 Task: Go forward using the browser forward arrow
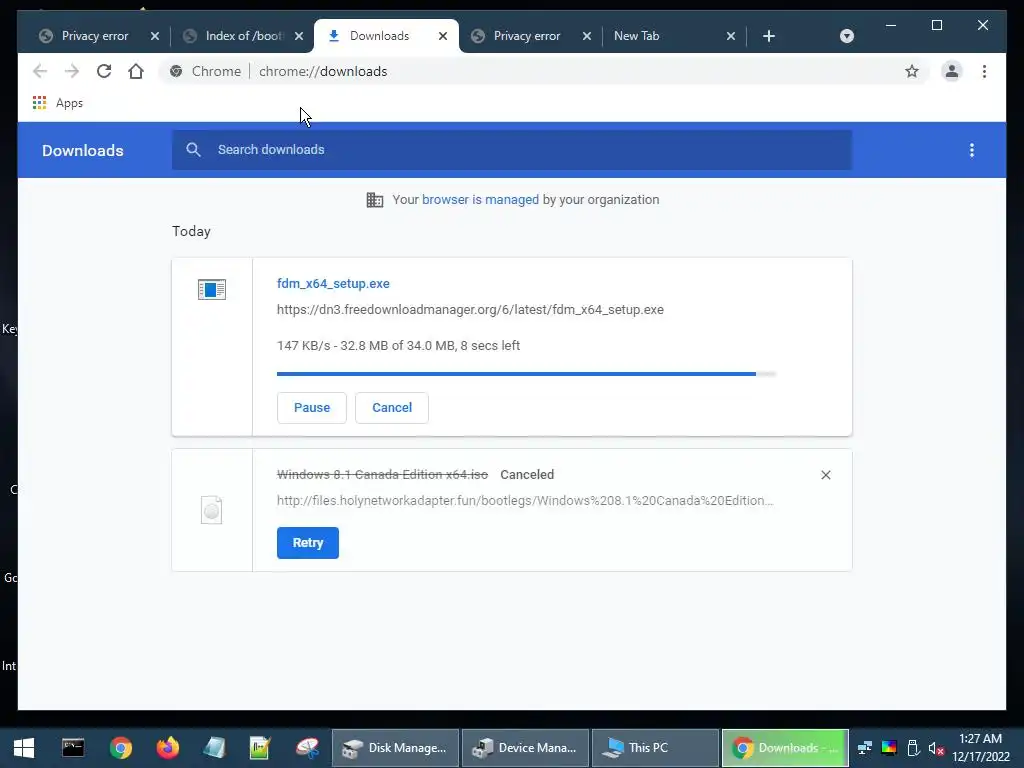[72, 71]
